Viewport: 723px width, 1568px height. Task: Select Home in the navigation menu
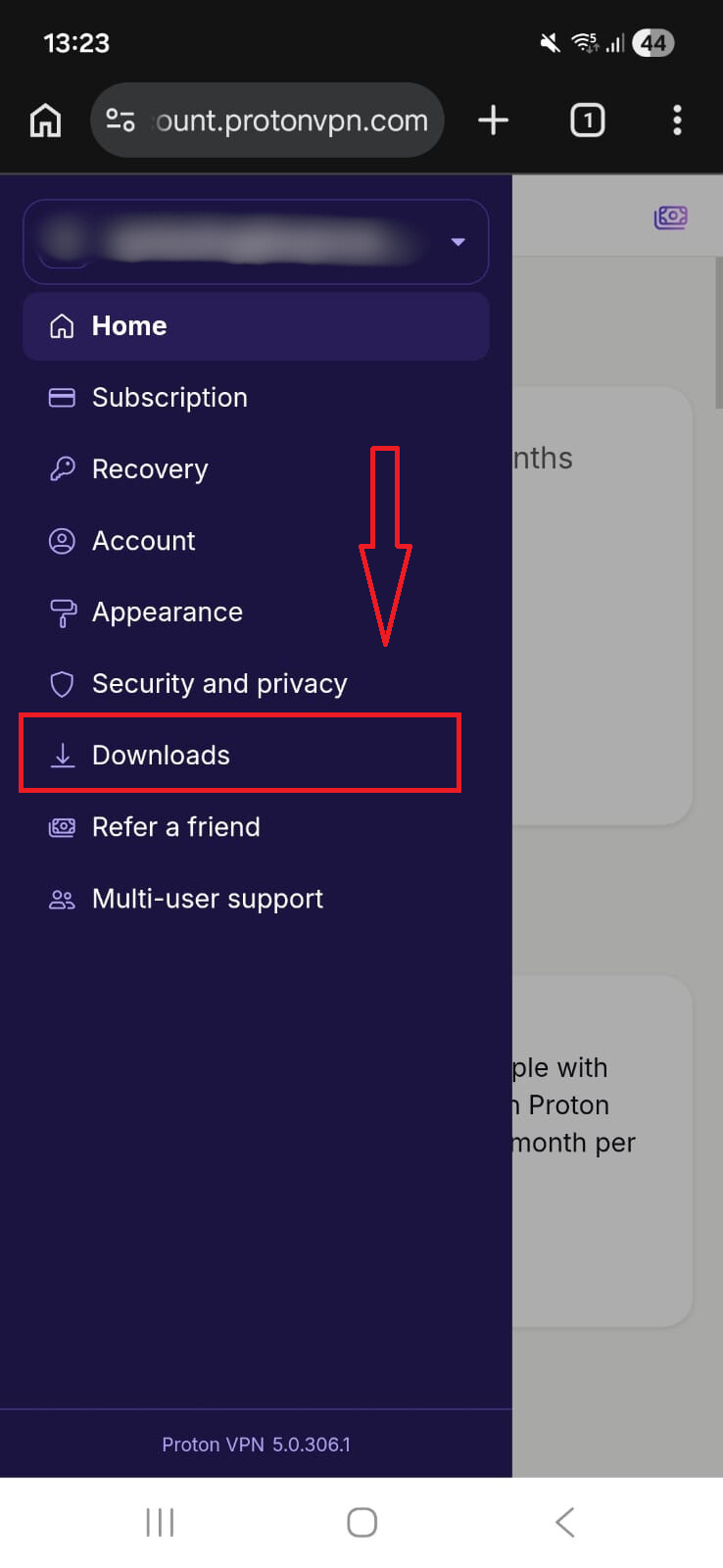pos(129,325)
